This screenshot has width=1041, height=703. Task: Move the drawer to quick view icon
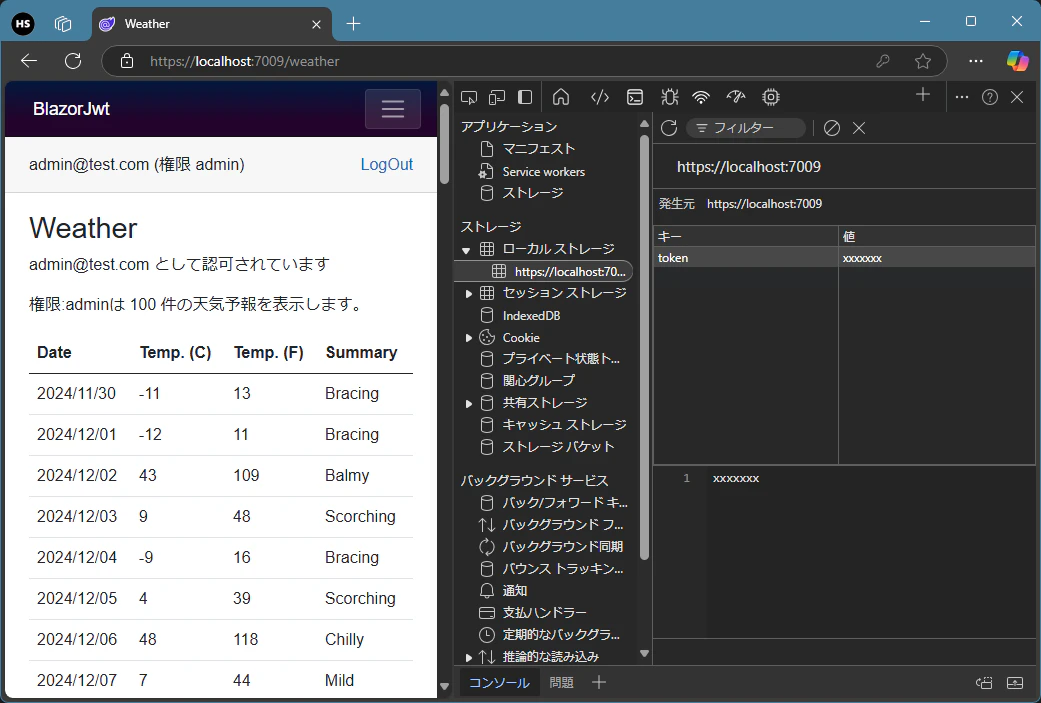[984, 682]
